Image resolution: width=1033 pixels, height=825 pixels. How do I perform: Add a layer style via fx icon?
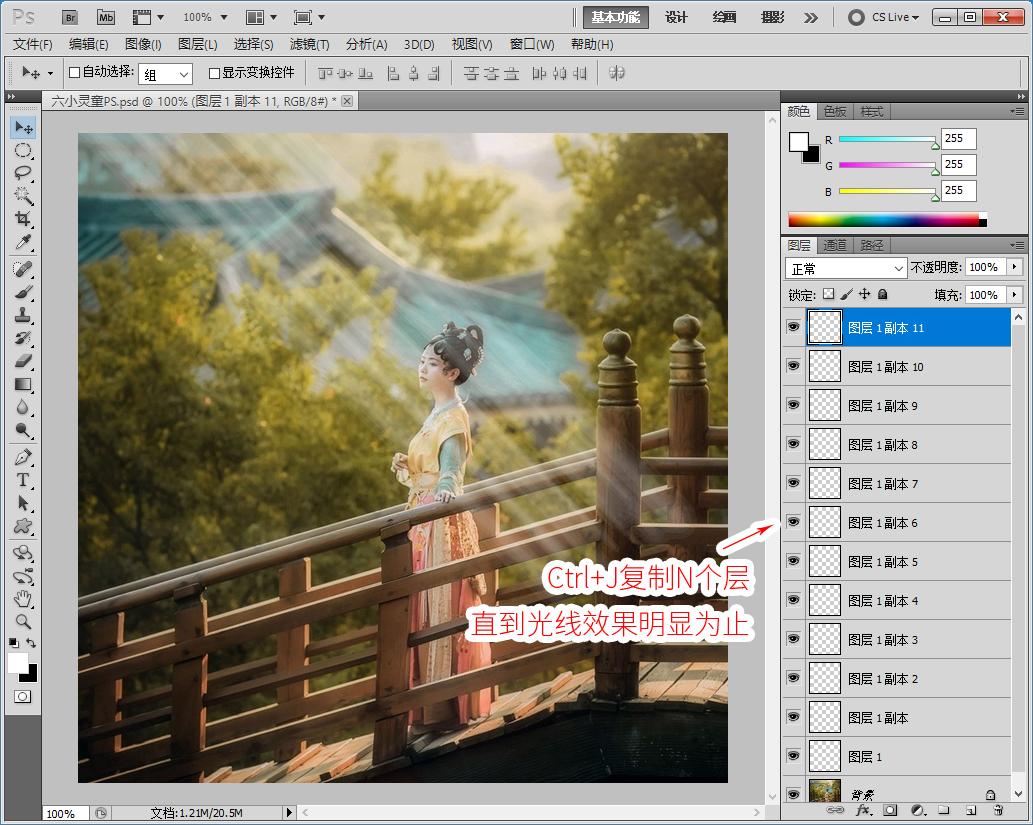pos(864,810)
